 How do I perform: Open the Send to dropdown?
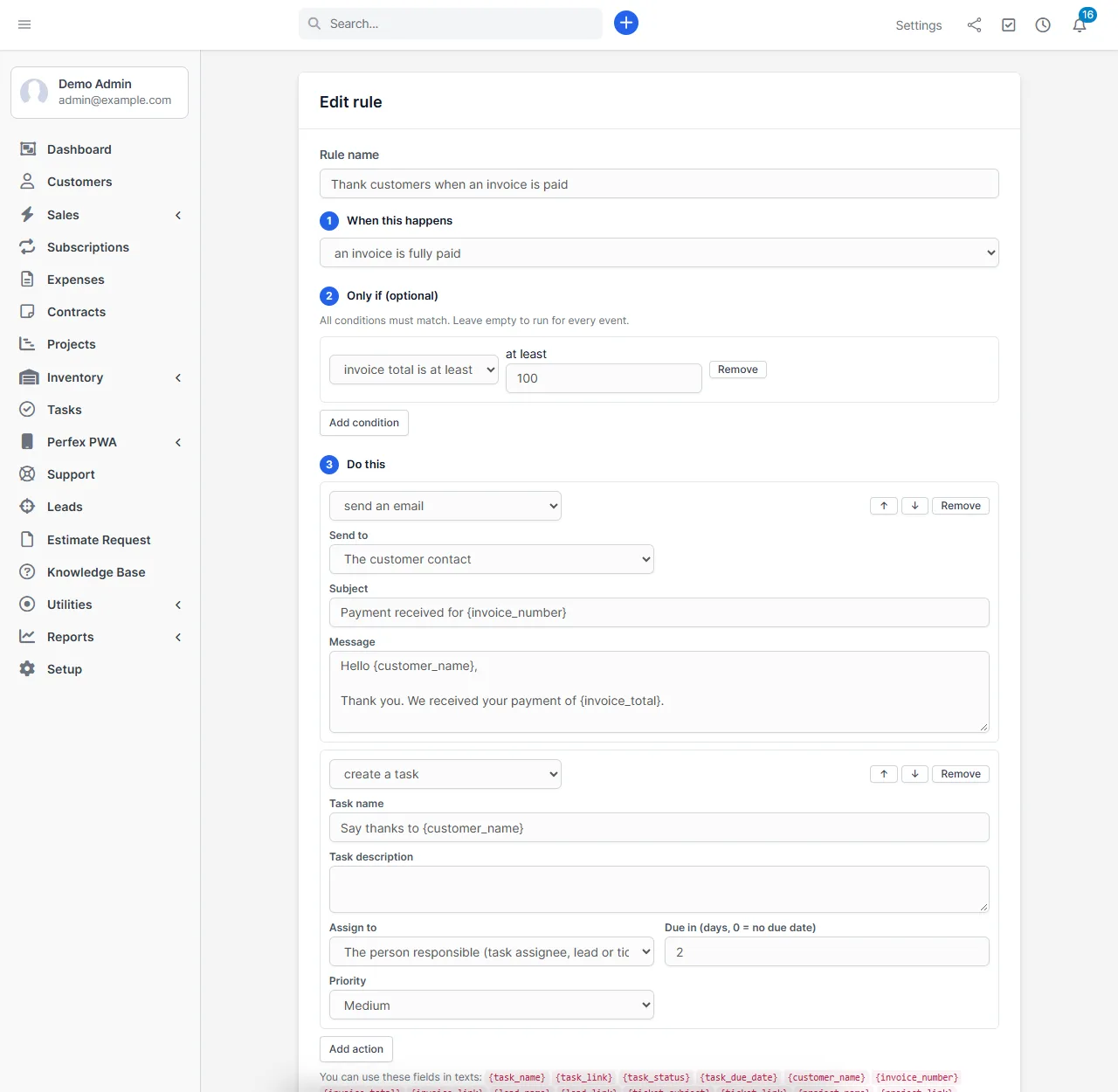492,559
